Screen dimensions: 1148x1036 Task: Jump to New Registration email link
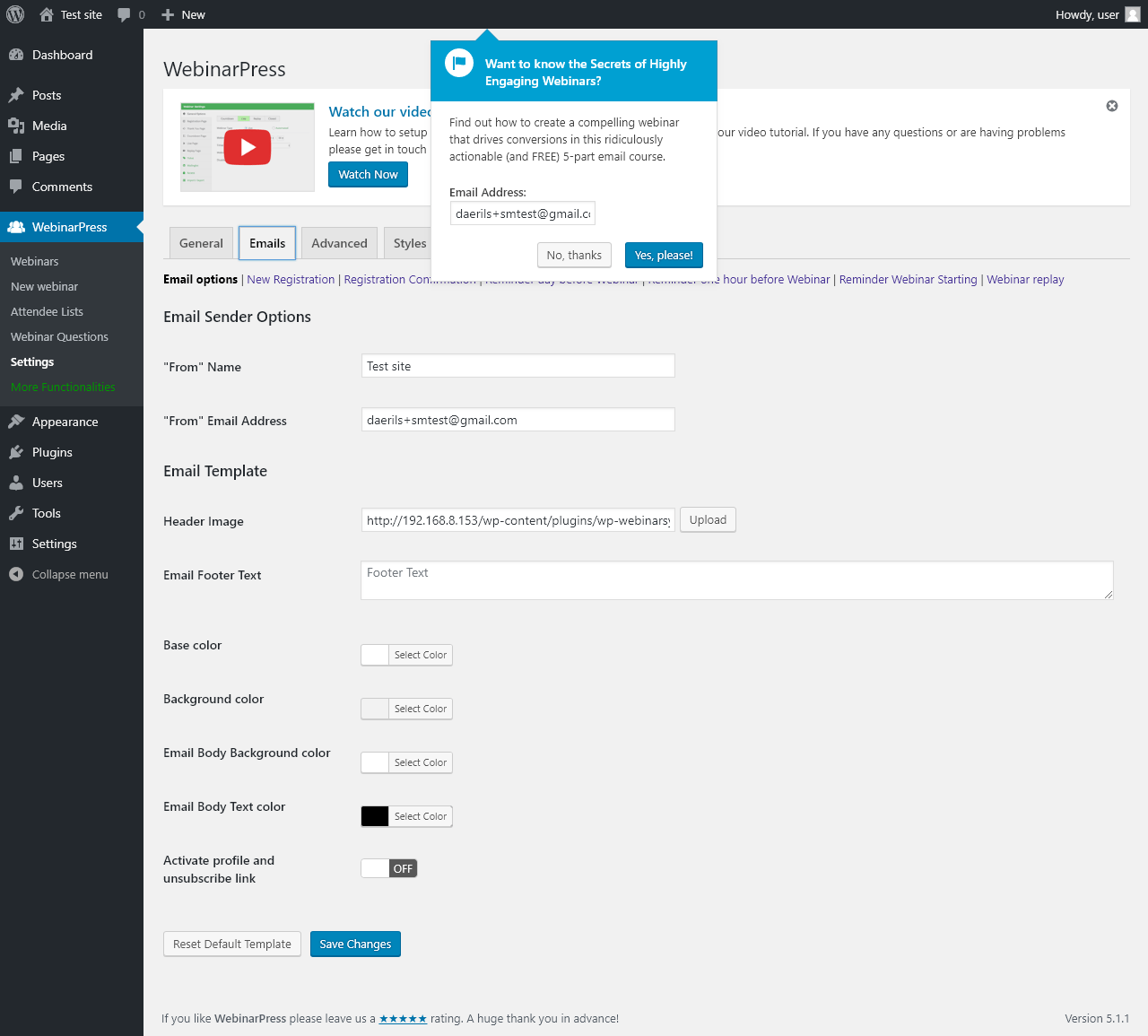(291, 279)
